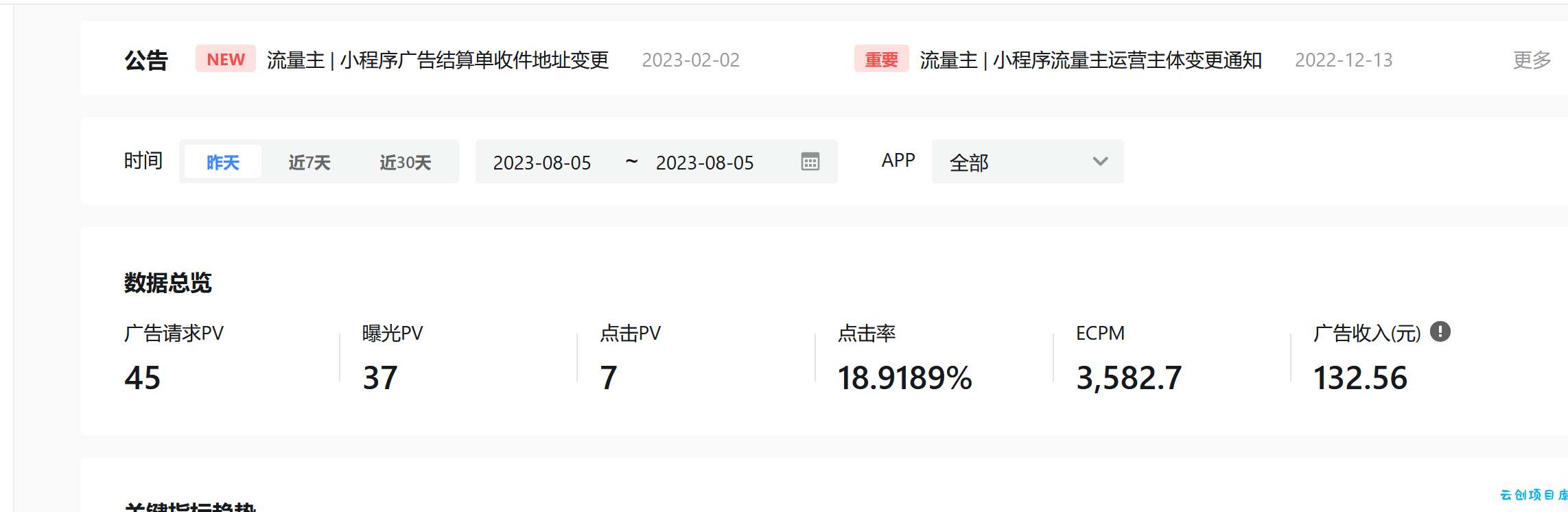Switch to the 近30天 time range
Image resolution: width=1568 pixels, height=512 pixels.
405,162
